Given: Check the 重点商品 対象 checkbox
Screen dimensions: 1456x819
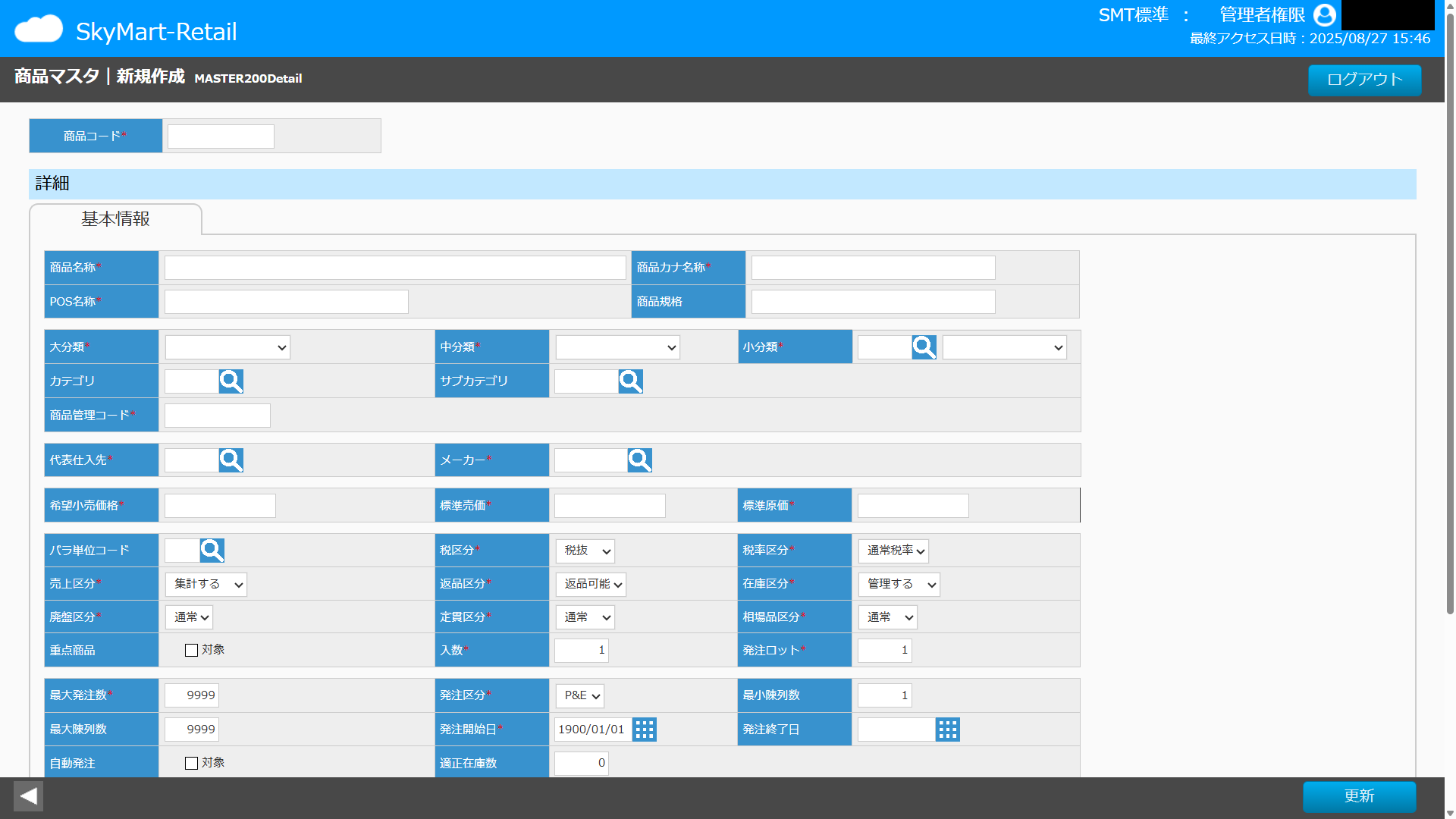Looking at the screenshot, I should tap(191, 651).
